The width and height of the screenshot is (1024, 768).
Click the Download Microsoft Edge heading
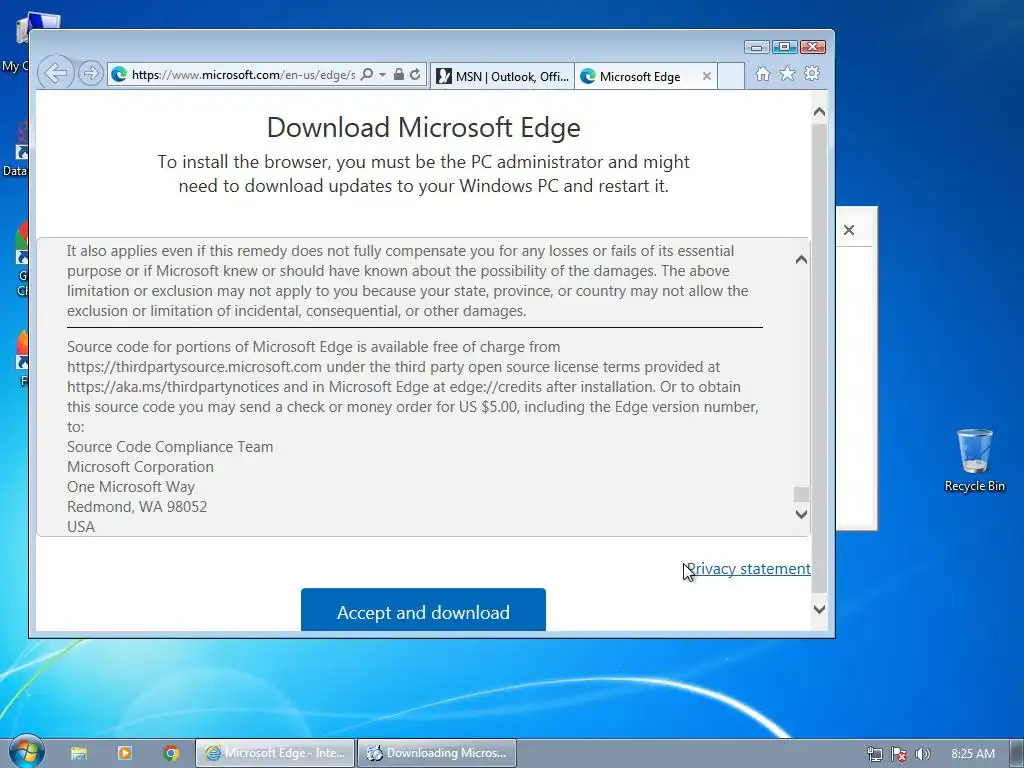[423, 127]
